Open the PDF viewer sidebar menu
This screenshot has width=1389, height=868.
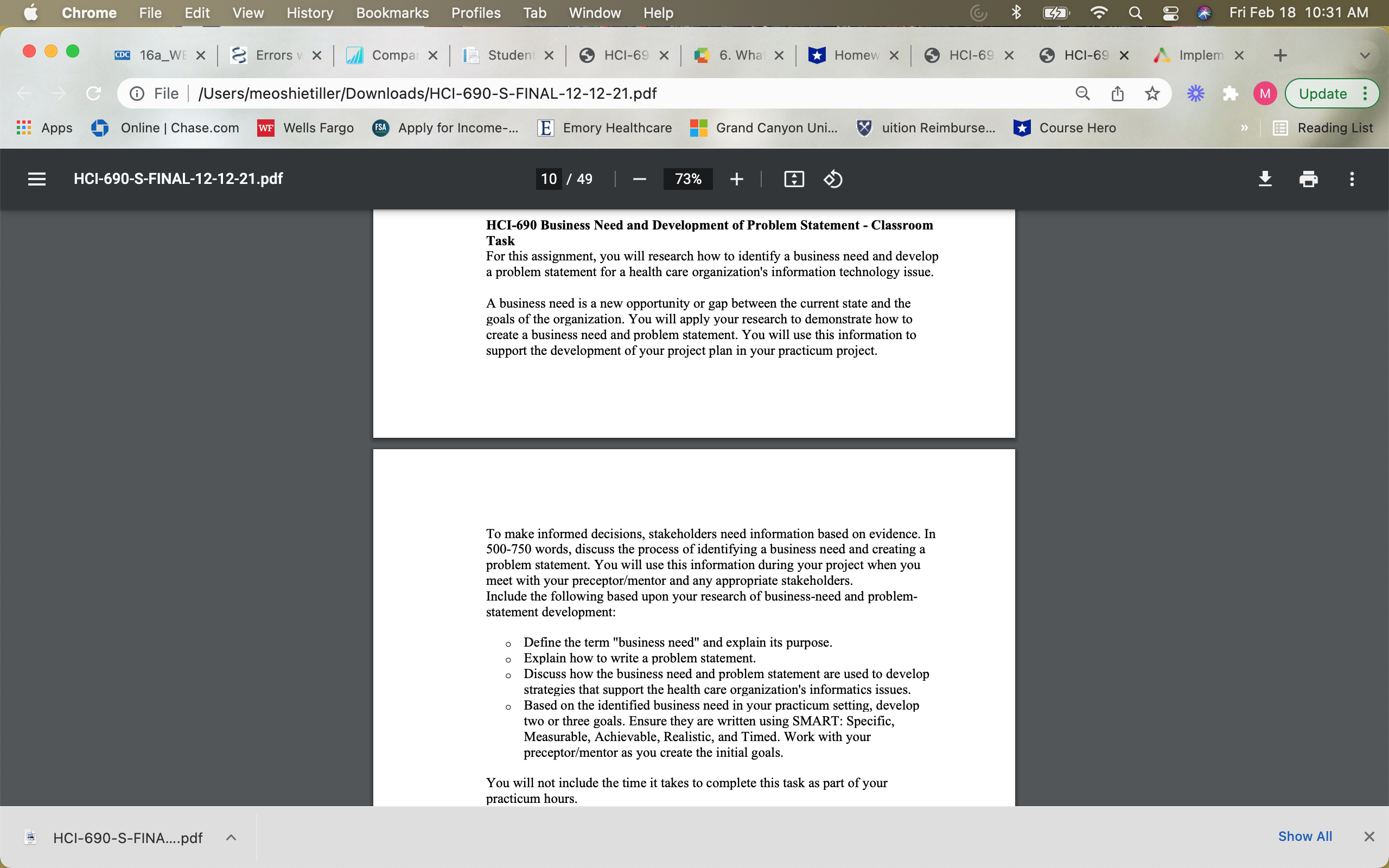[x=36, y=179]
